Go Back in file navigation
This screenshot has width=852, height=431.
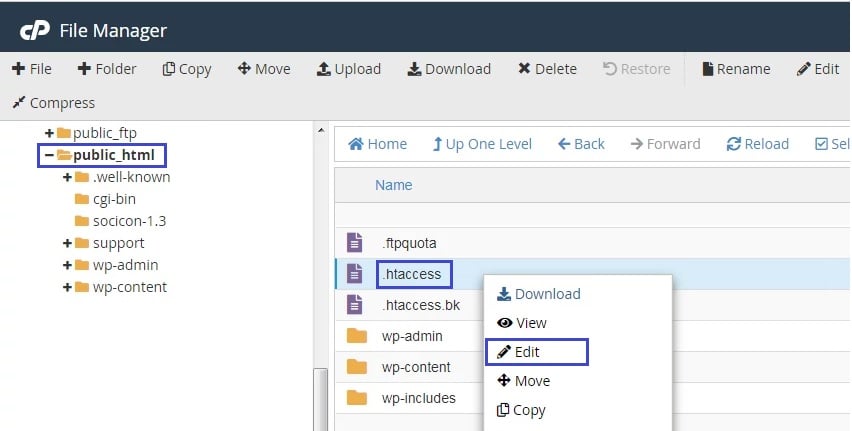[x=581, y=144]
